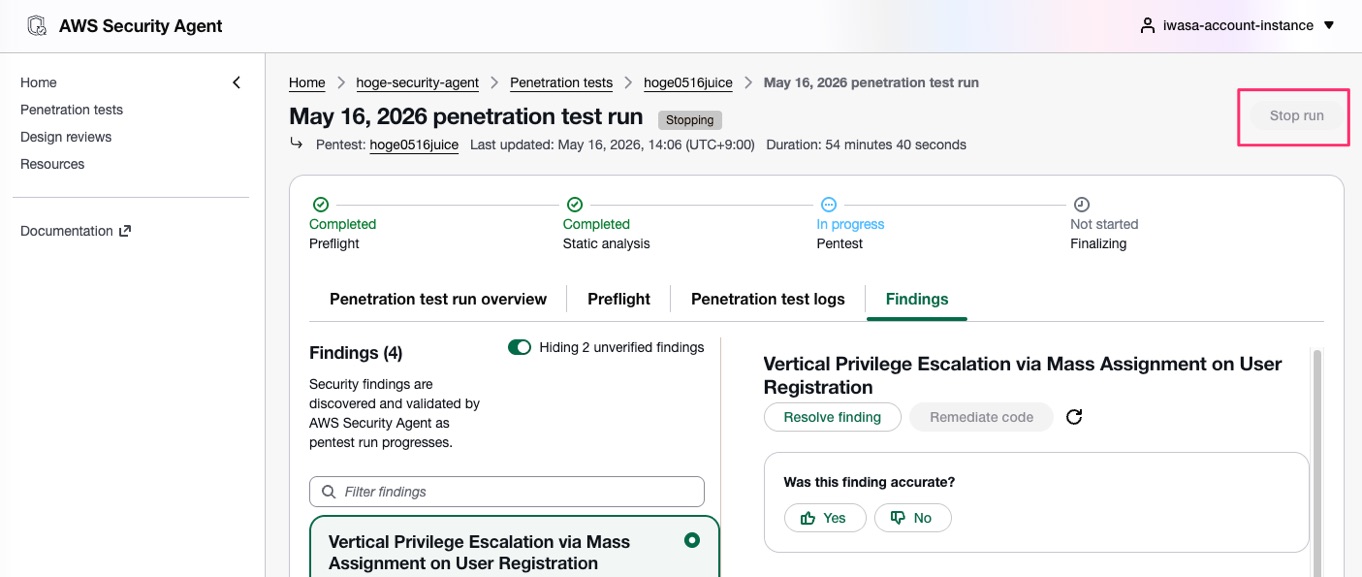This screenshot has height=577, width=1362.
Task: Open Penetration tests in the sidebar
Action: click(x=72, y=110)
